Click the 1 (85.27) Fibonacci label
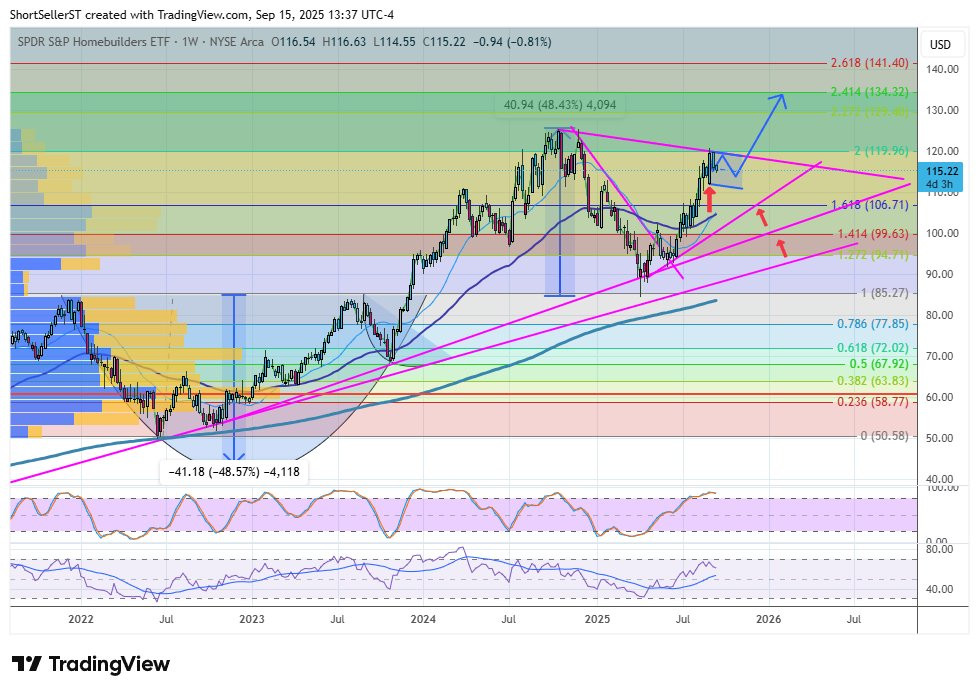This screenshot has height=694, width=979. coord(884,293)
